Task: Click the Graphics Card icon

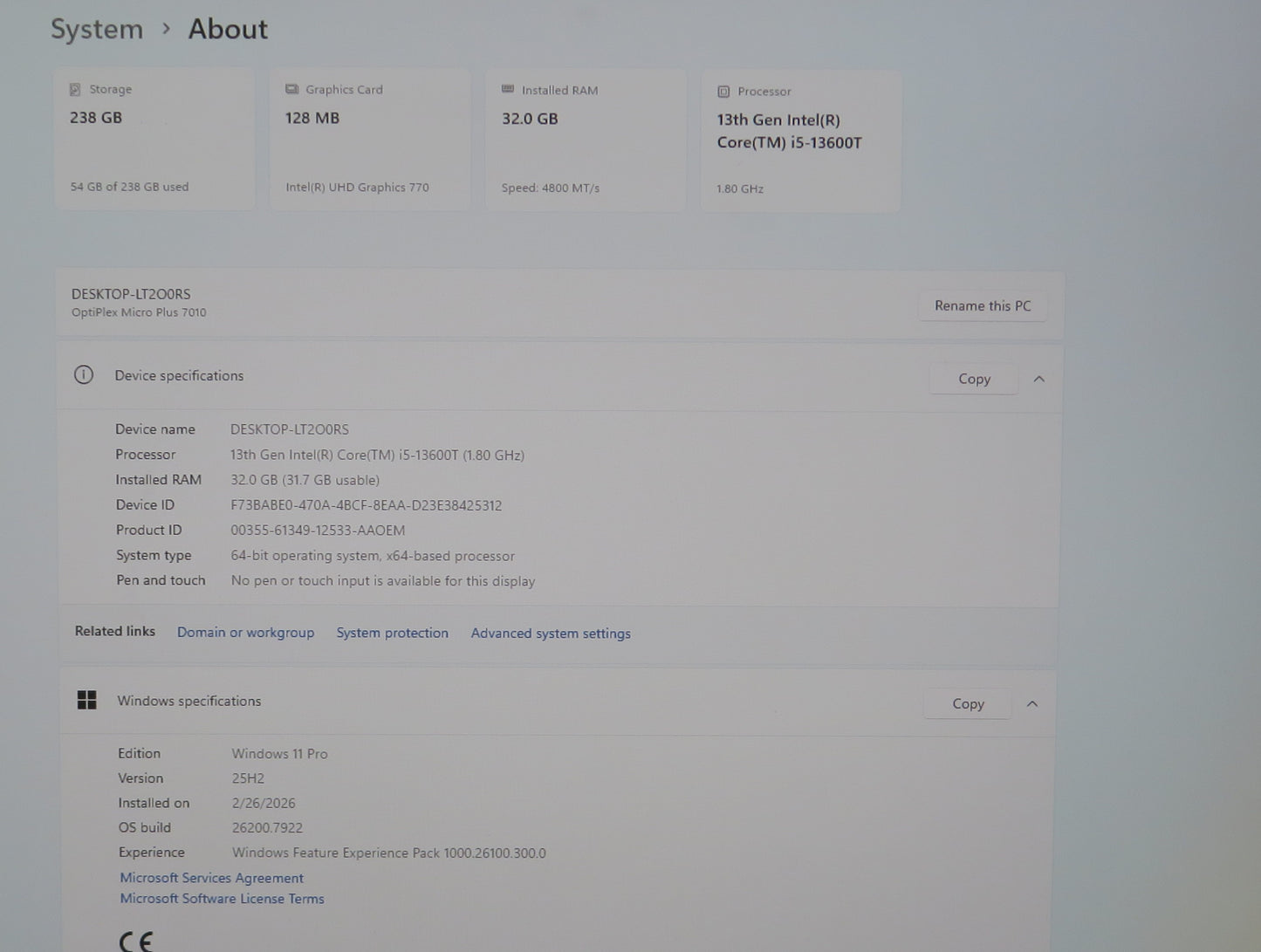Action: click(x=291, y=89)
